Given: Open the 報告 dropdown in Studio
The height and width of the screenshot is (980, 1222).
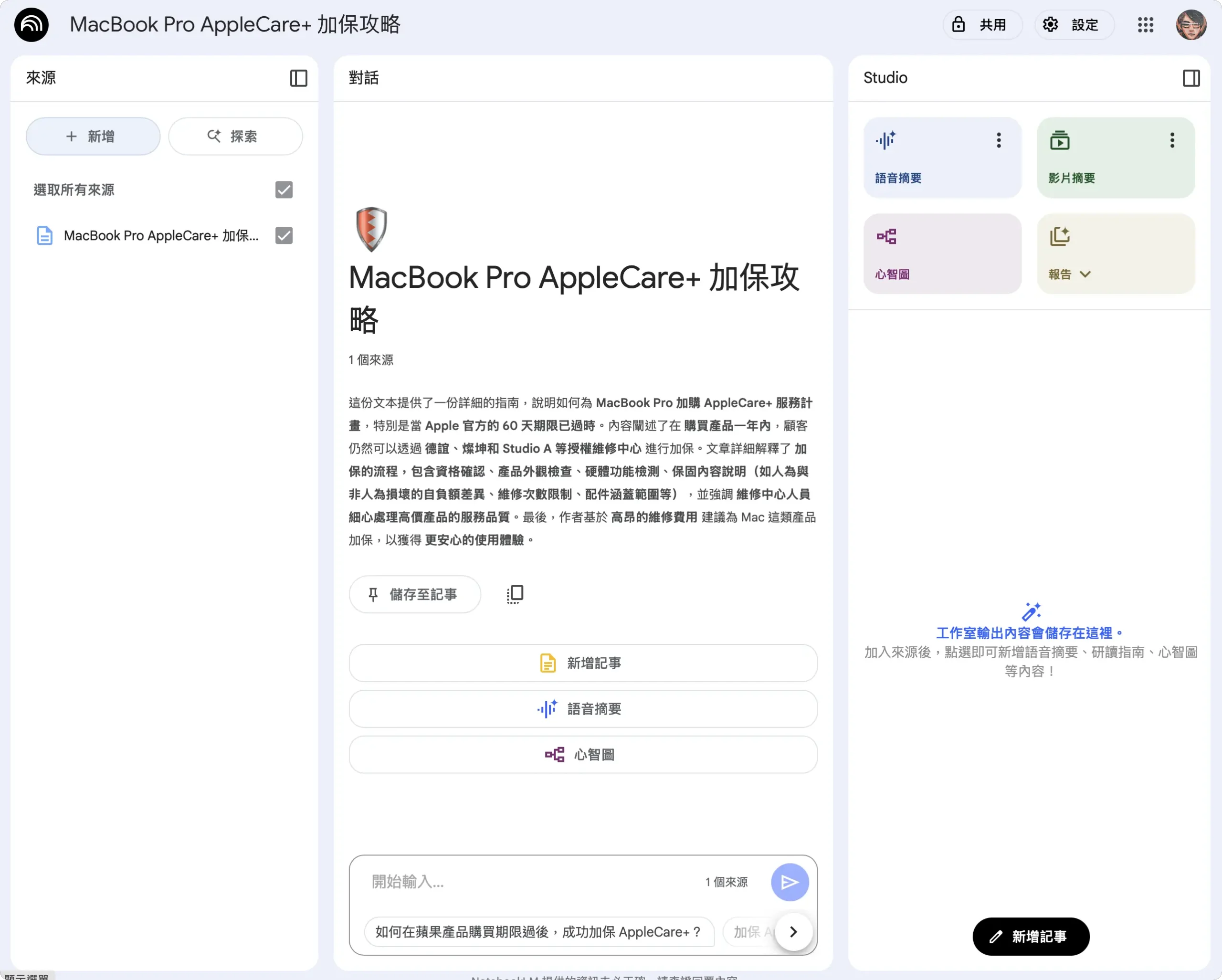Looking at the screenshot, I should click(1116, 253).
